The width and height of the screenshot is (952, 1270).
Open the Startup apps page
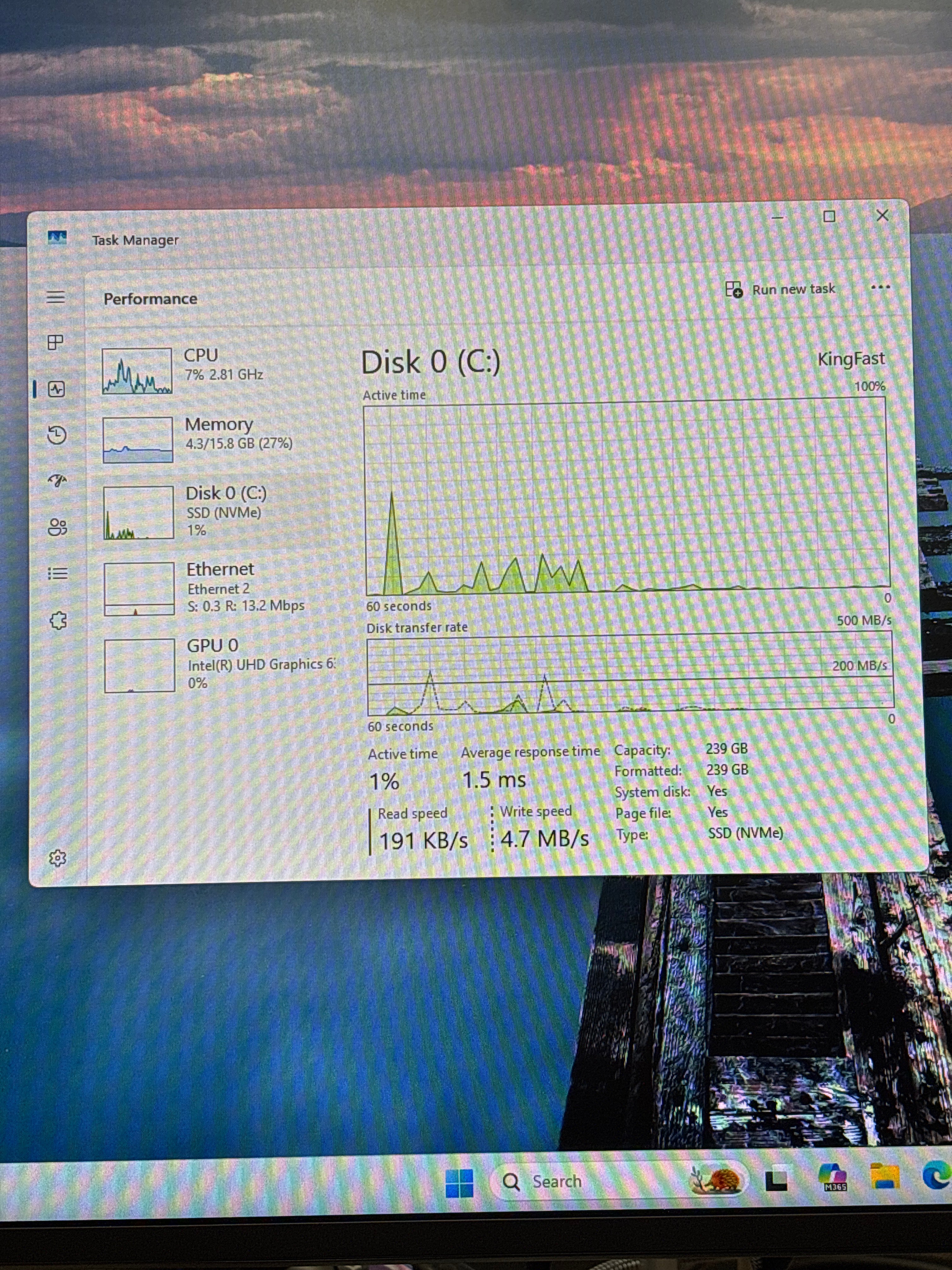[x=57, y=481]
